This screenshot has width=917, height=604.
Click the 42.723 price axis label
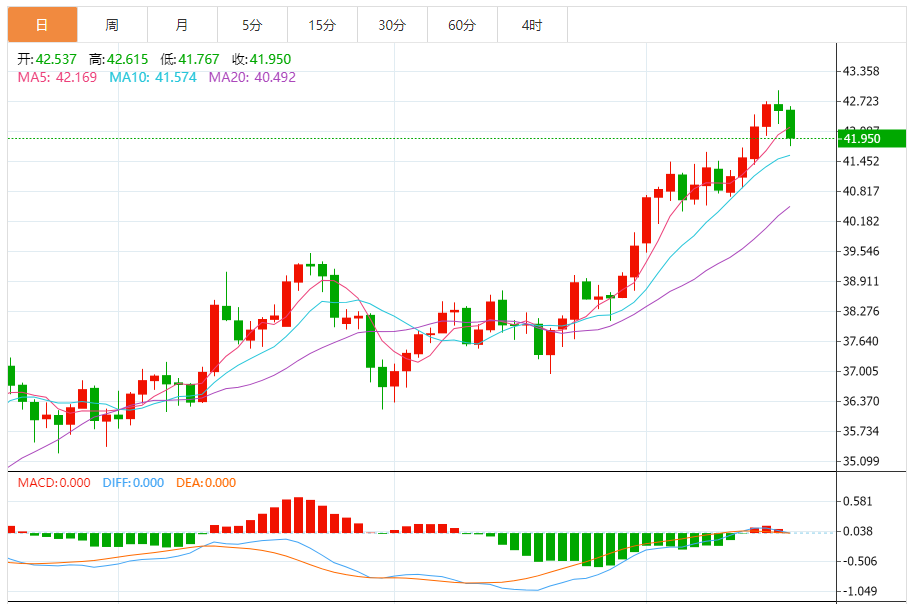861,101
